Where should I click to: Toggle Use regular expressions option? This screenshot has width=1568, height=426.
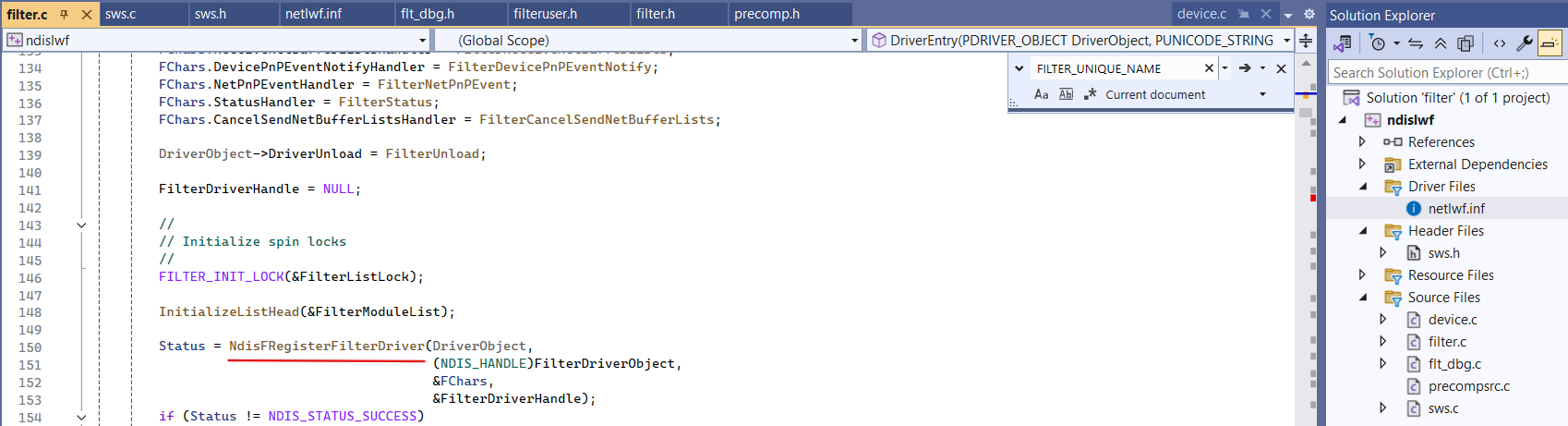click(1090, 94)
